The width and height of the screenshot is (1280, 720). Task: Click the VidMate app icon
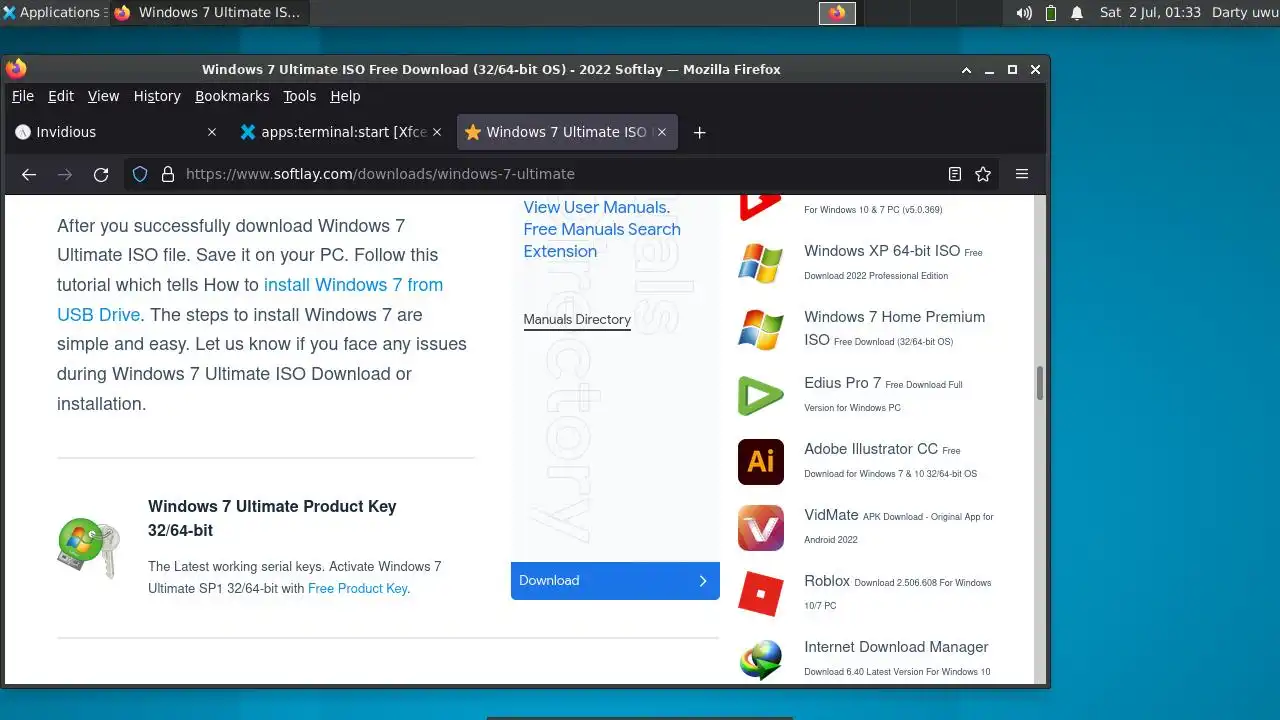pos(761,528)
